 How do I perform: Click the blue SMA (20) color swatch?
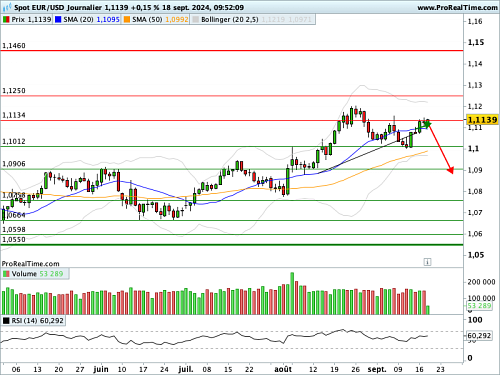[x=58, y=20]
